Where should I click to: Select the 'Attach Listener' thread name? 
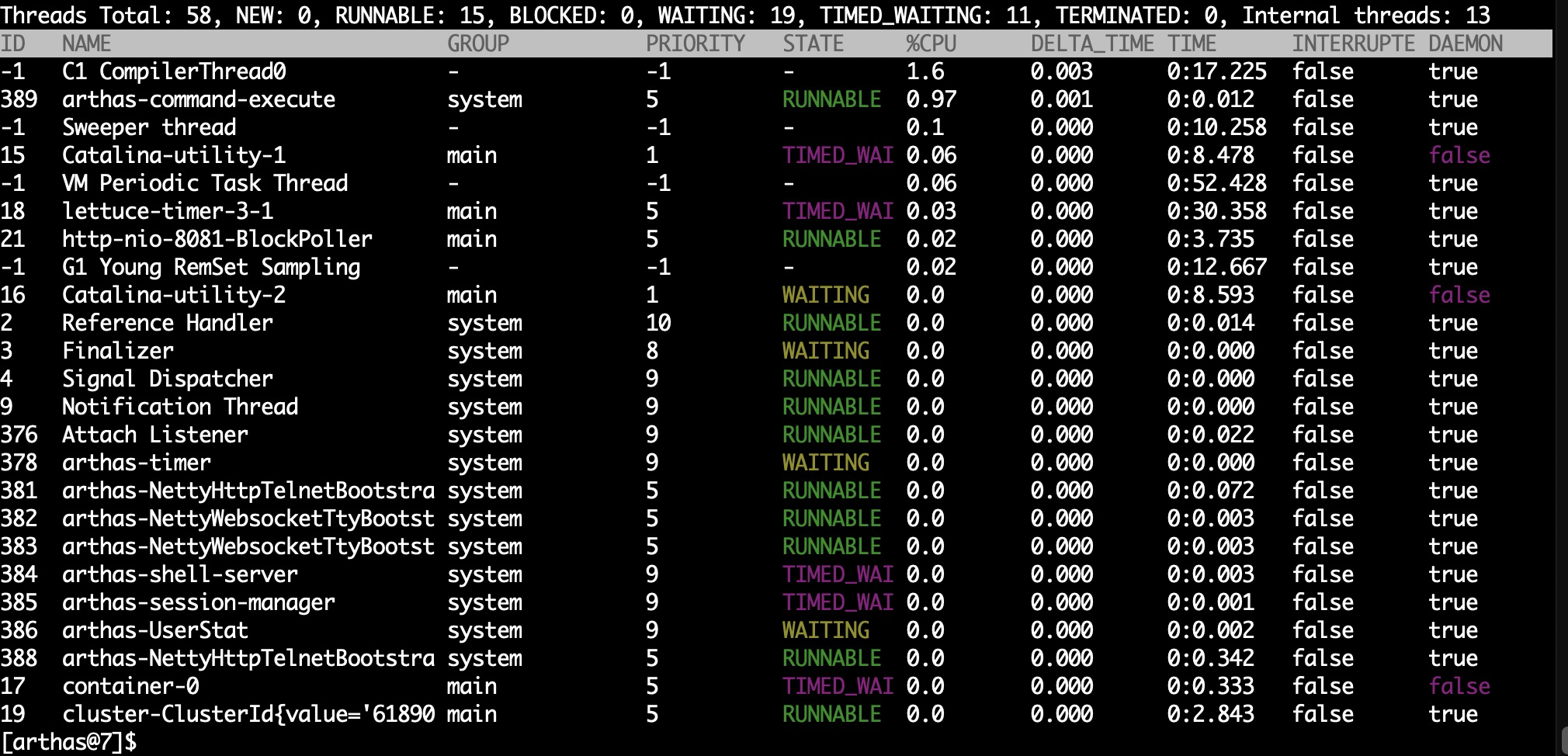click(x=155, y=435)
